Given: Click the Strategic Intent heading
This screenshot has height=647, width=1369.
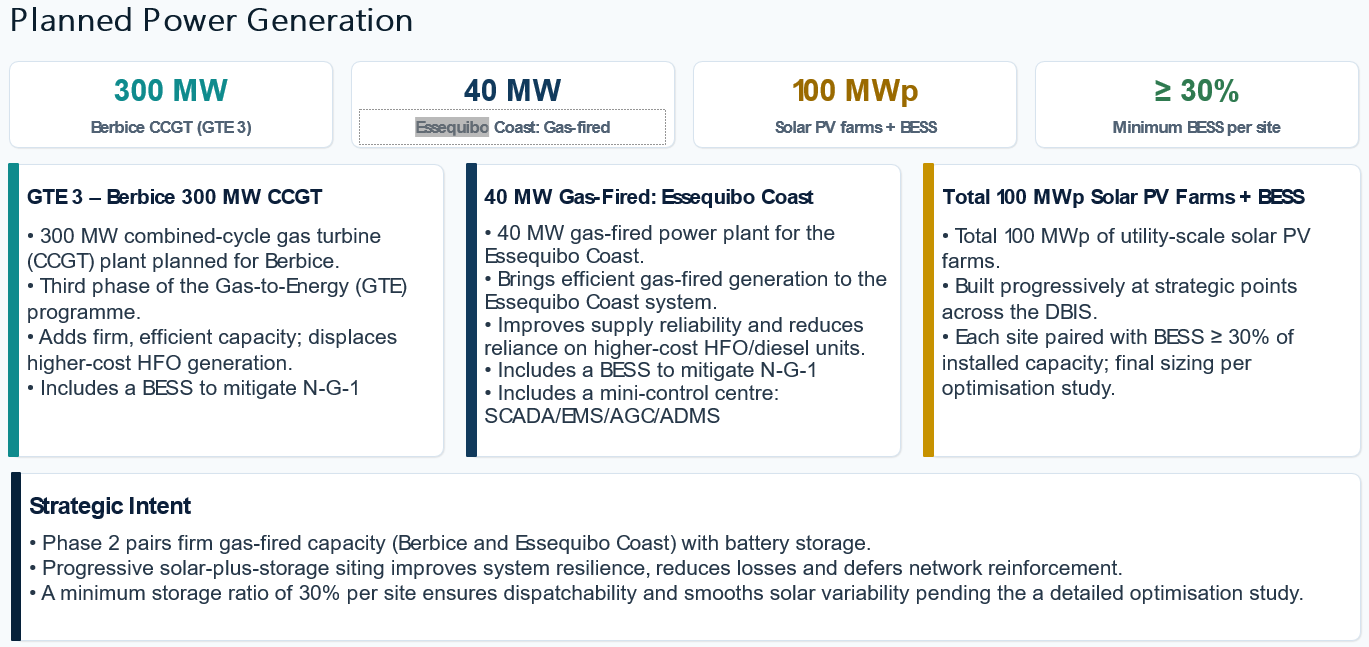Looking at the screenshot, I should (x=110, y=505).
